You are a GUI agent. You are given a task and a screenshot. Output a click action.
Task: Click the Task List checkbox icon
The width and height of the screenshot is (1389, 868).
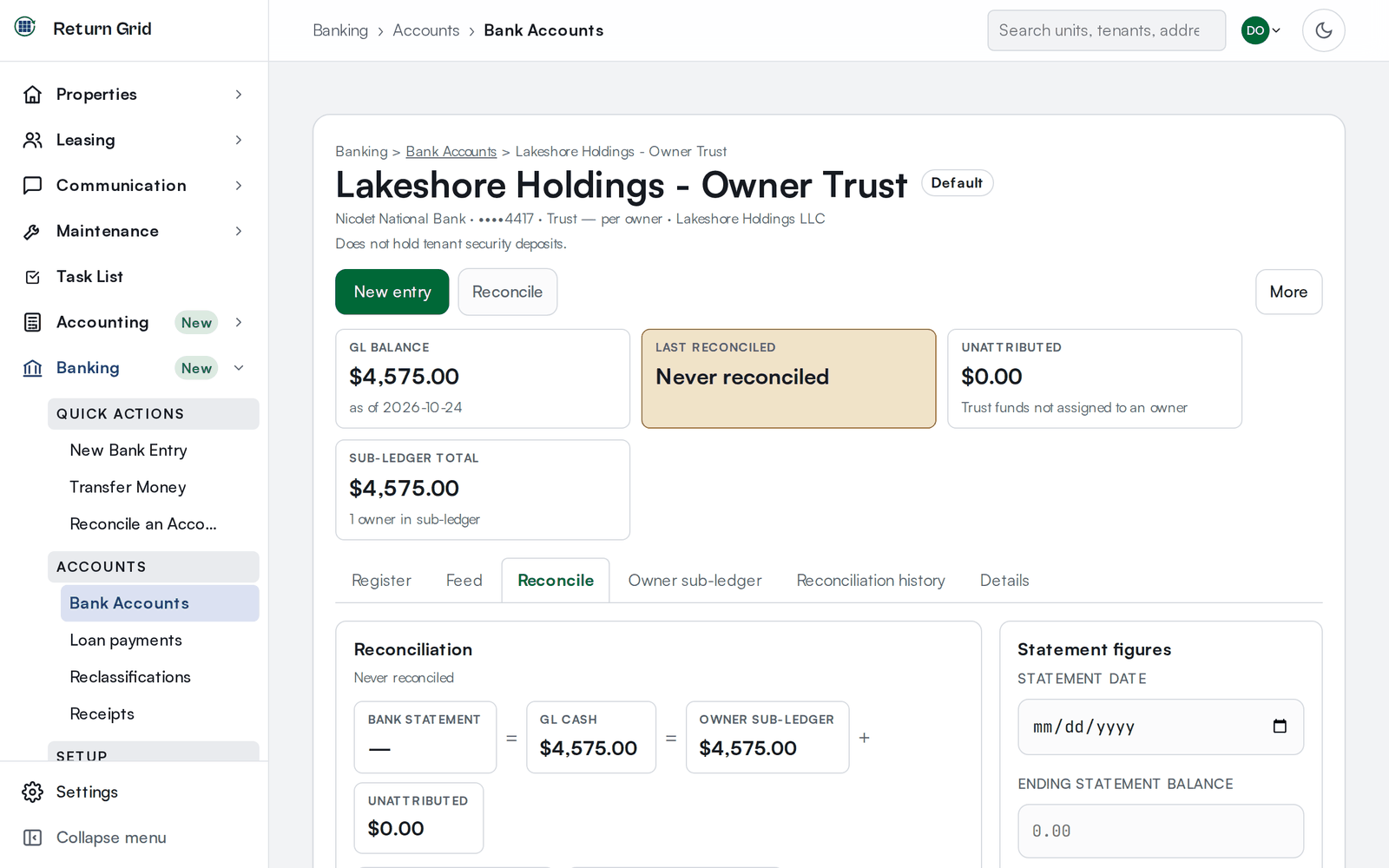[32, 277]
